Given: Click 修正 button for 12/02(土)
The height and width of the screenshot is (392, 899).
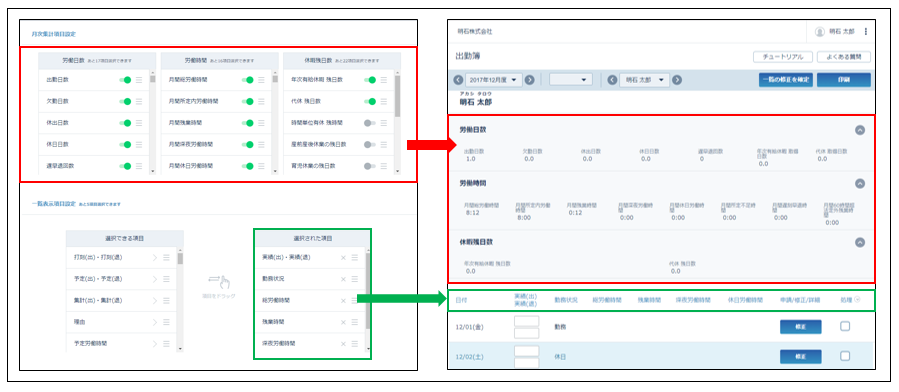Looking at the screenshot, I should (x=800, y=356).
